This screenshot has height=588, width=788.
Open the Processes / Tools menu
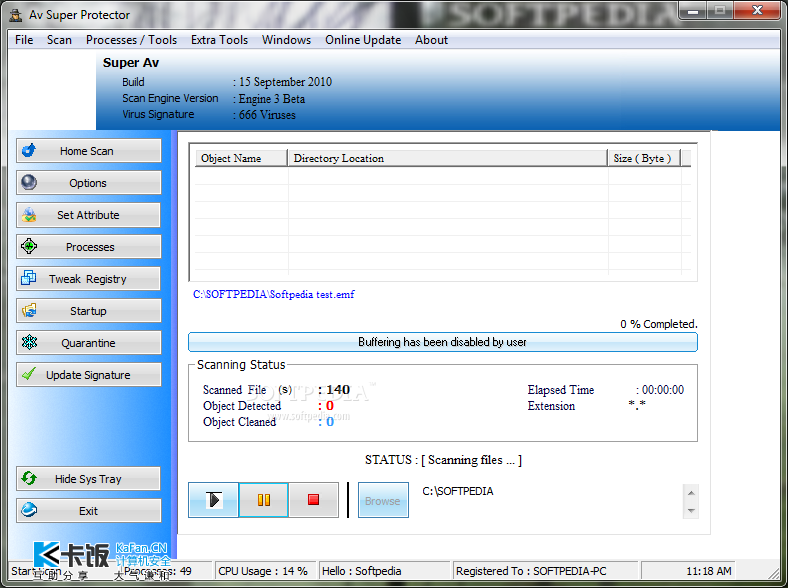(131, 40)
